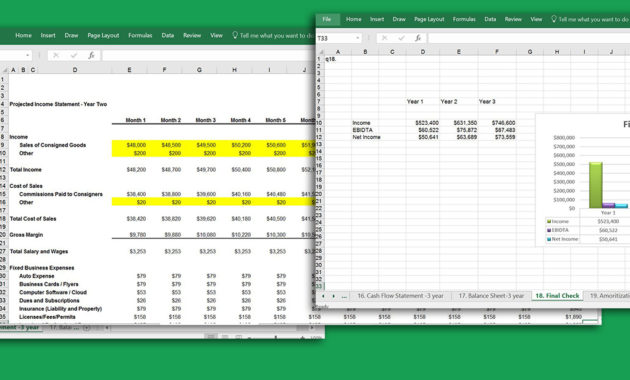Screen dimensions: 630x380
Task: Click Commissions Paid to Consigners label
Action: point(61,194)
